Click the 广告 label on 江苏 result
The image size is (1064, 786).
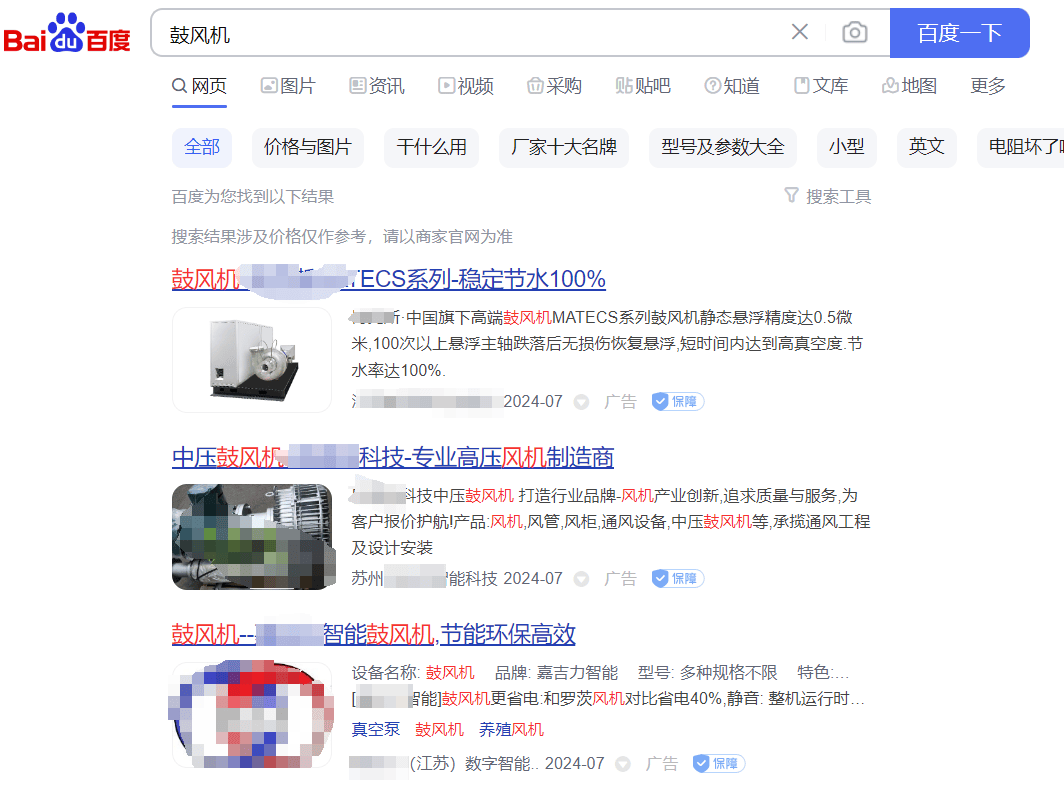click(662, 764)
